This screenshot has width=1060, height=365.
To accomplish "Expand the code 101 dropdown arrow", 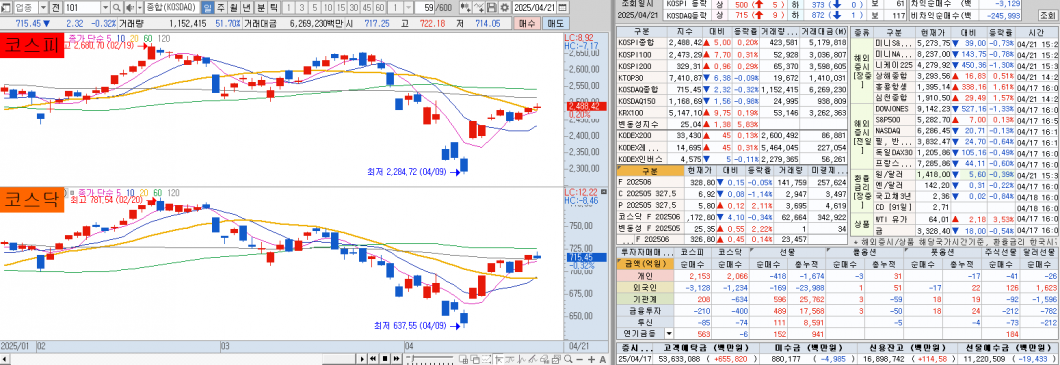I will [x=105, y=7].
